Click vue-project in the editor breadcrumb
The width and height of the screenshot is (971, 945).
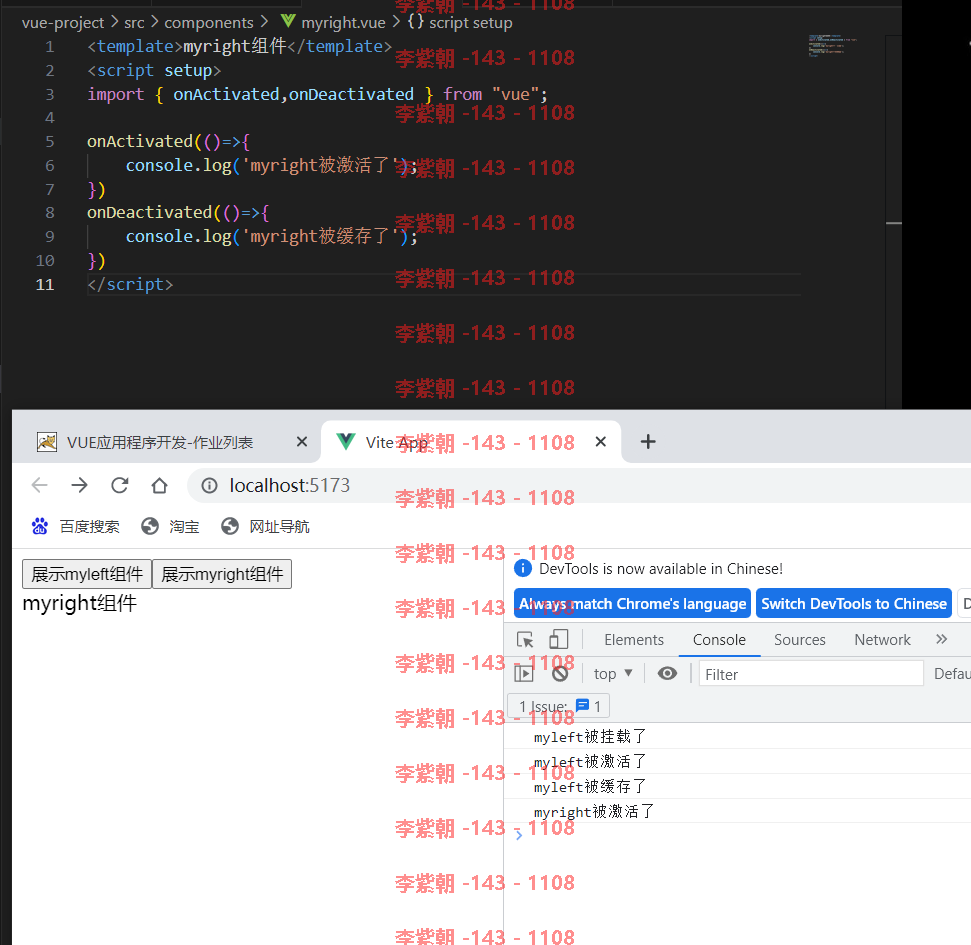pyautogui.click(x=63, y=23)
